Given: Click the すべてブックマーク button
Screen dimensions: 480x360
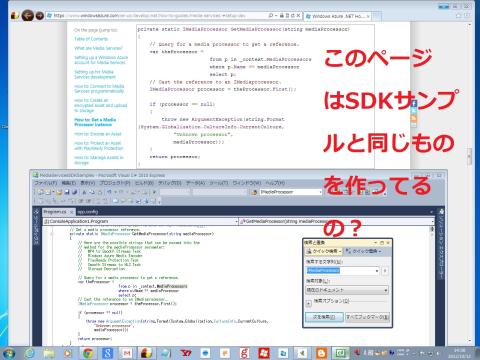Looking at the screenshot, I should [x=367, y=317].
